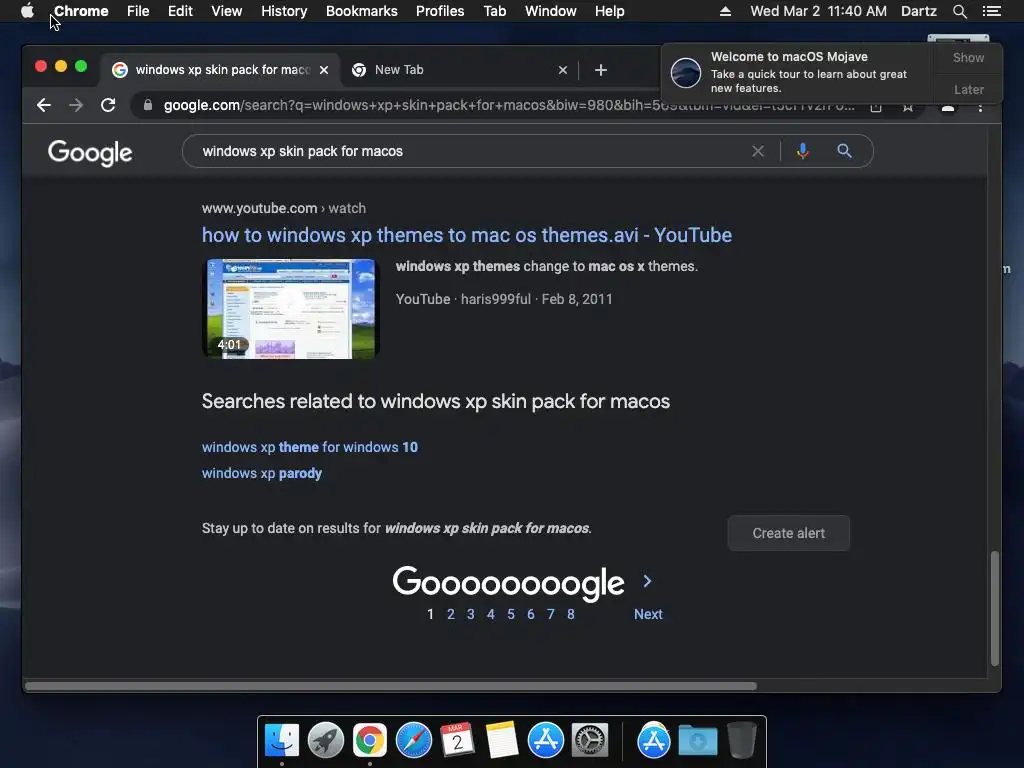Click the chevron arrow beside Goooooooogle
Screen dimensions: 1024x768
[647, 581]
